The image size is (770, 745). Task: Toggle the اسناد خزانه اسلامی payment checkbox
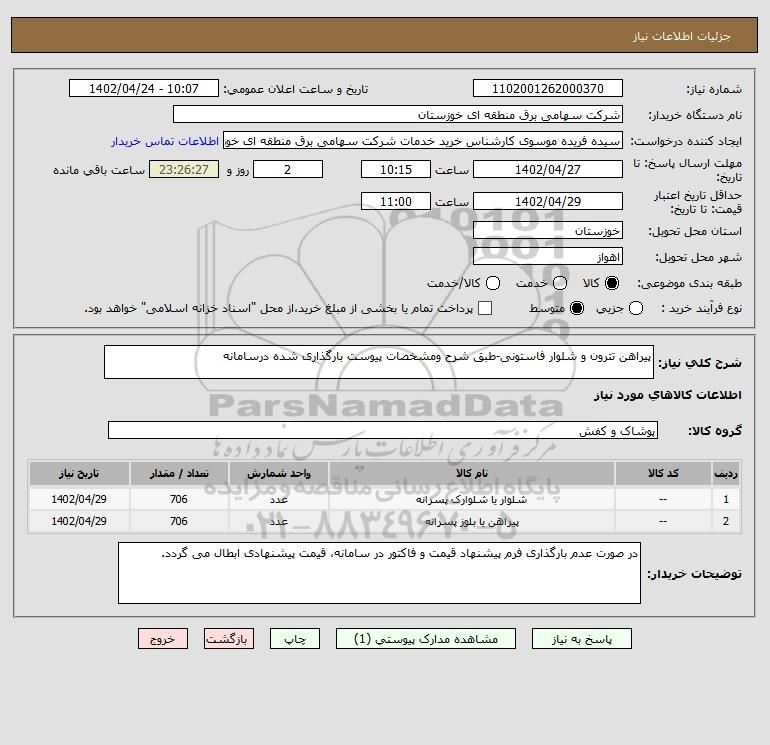pos(485,308)
